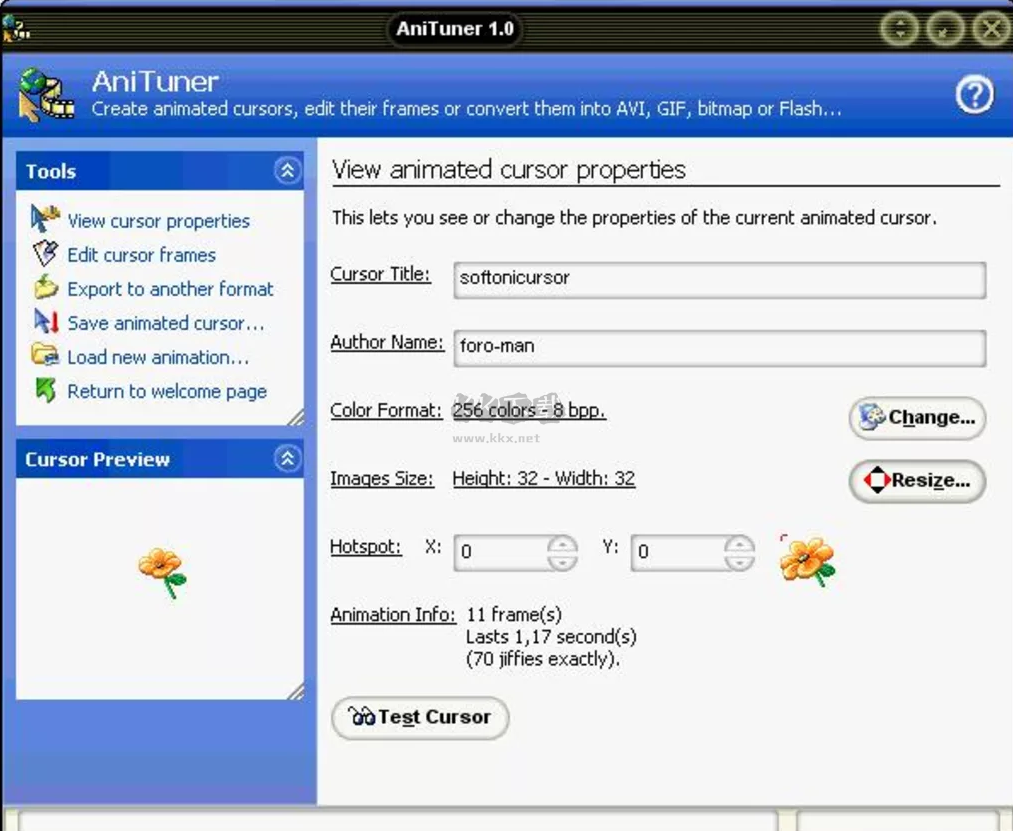This screenshot has height=831, width=1013.
Task: Click the Cursor Preview header title
Action: tap(98, 459)
